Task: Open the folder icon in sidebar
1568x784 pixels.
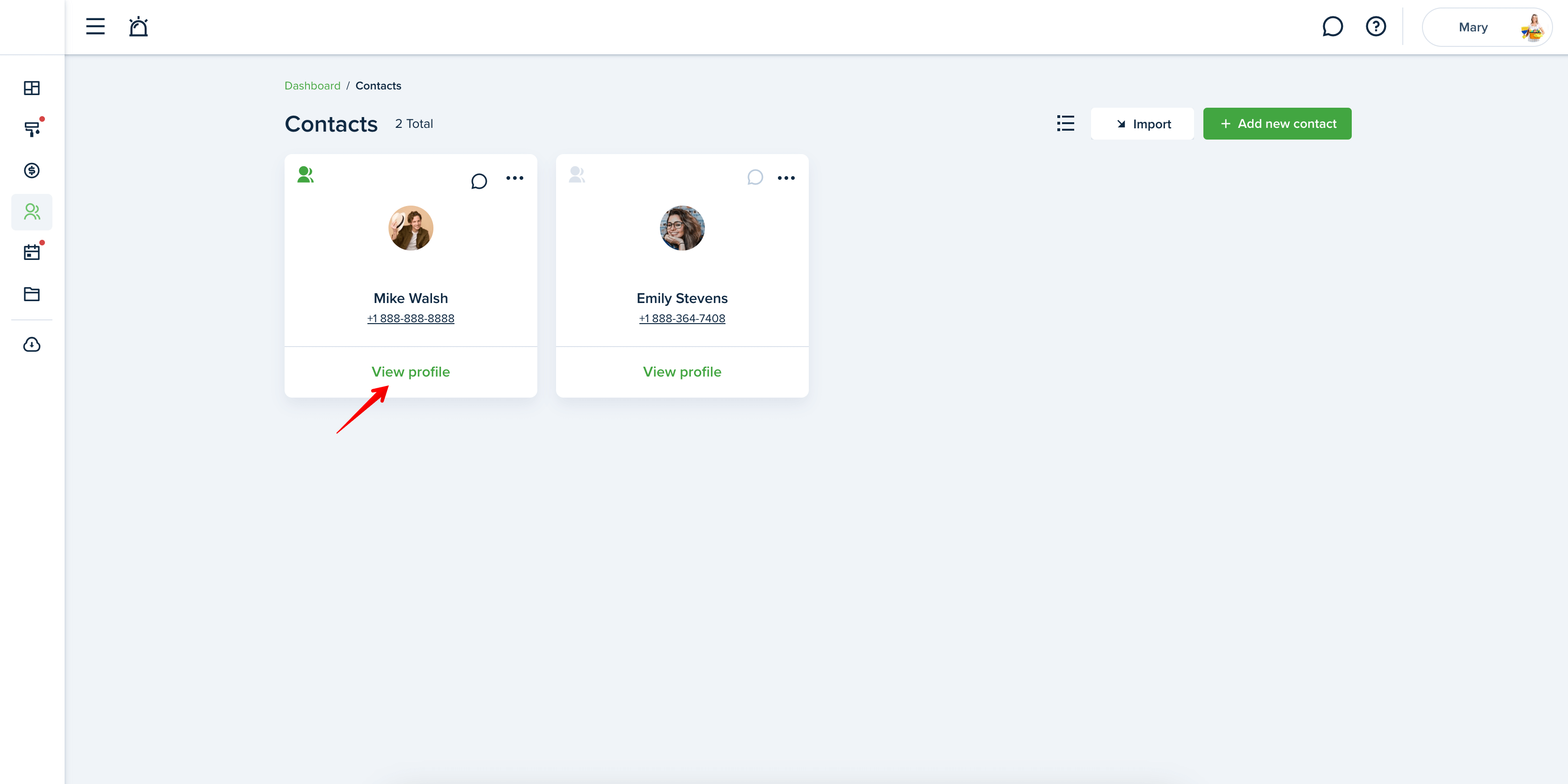Action: click(32, 294)
